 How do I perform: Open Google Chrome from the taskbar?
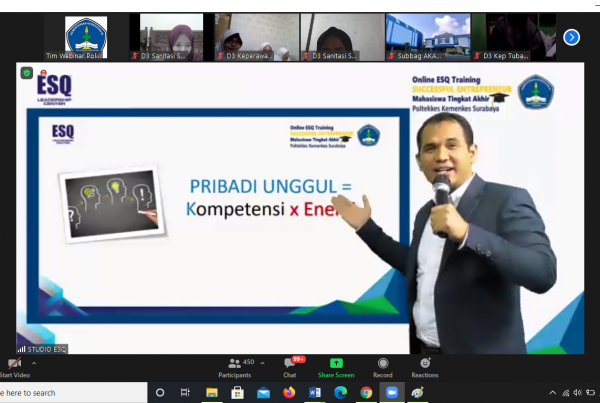[366, 393]
